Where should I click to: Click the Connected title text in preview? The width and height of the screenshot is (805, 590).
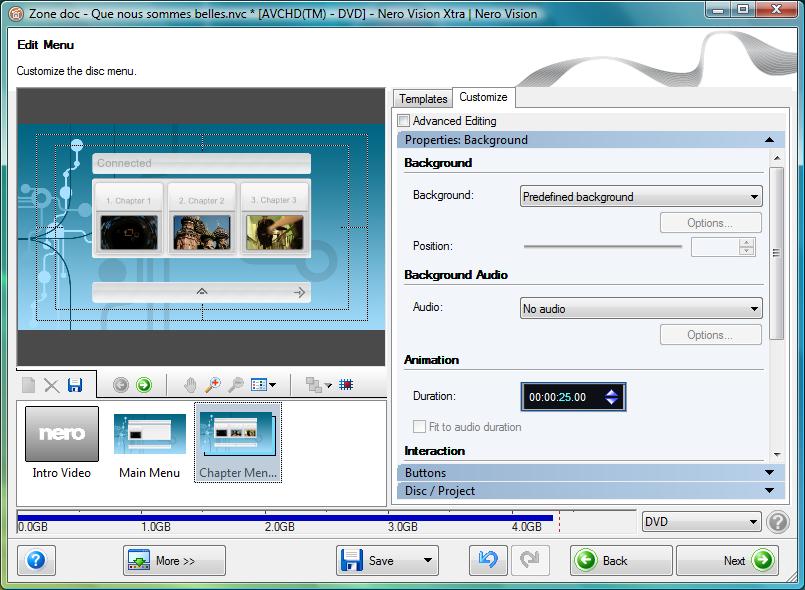(124, 163)
